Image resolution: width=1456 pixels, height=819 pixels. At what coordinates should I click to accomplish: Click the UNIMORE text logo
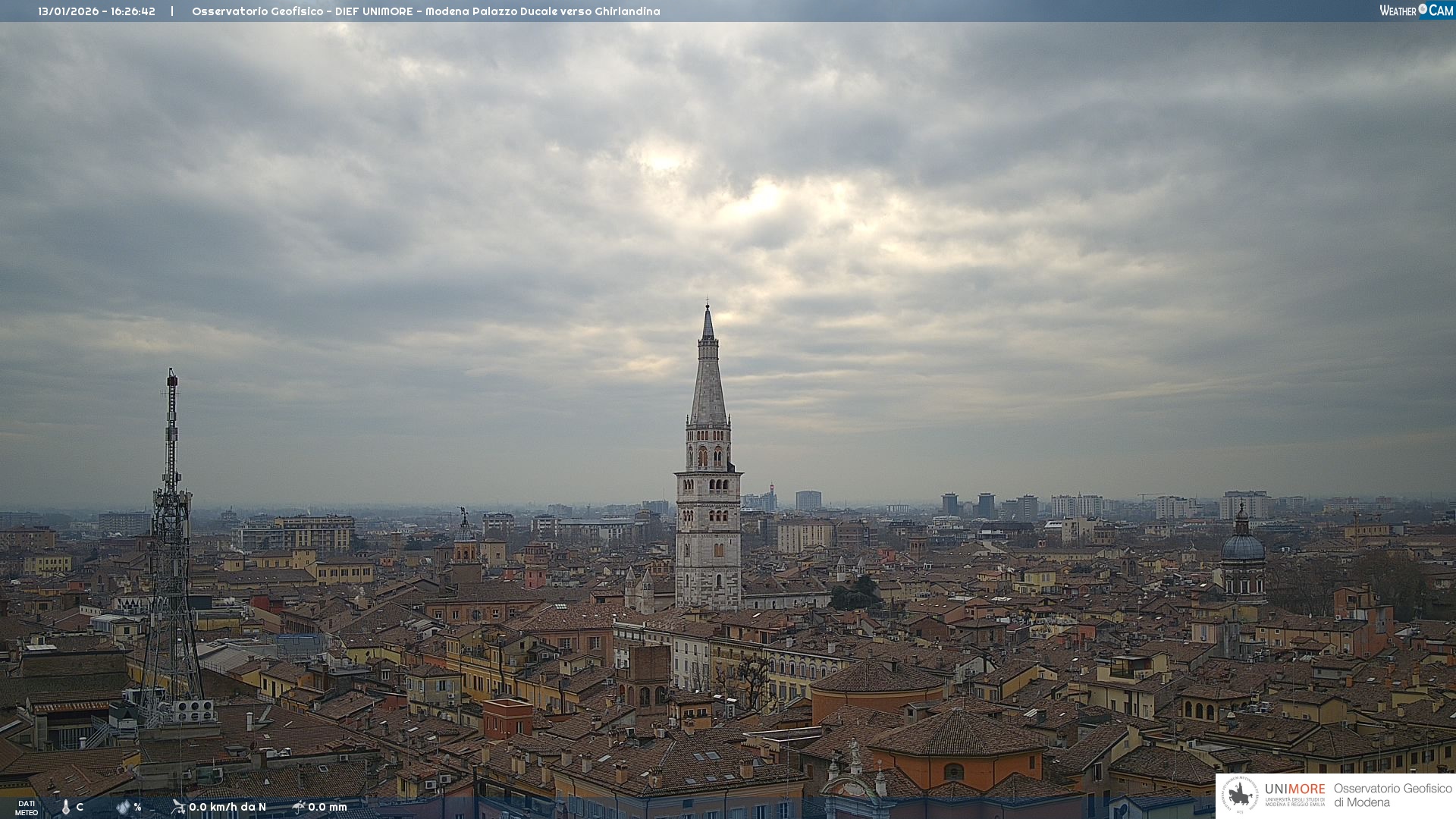click(1294, 789)
